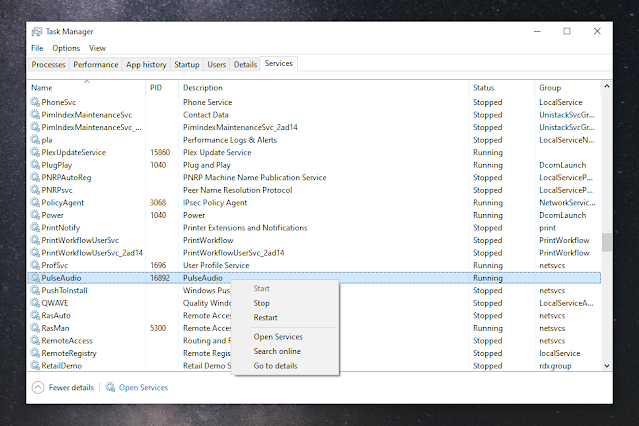
Task: Click the PhoneSvc service gear icon
Action: pyautogui.click(x=35, y=102)
